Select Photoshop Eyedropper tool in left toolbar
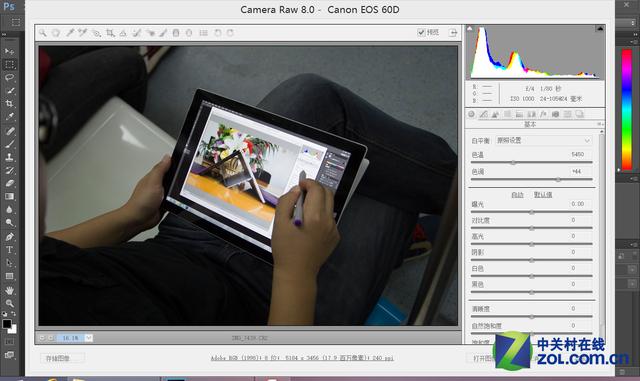This screenshot has width=640, height=381. tap(9, 117)
